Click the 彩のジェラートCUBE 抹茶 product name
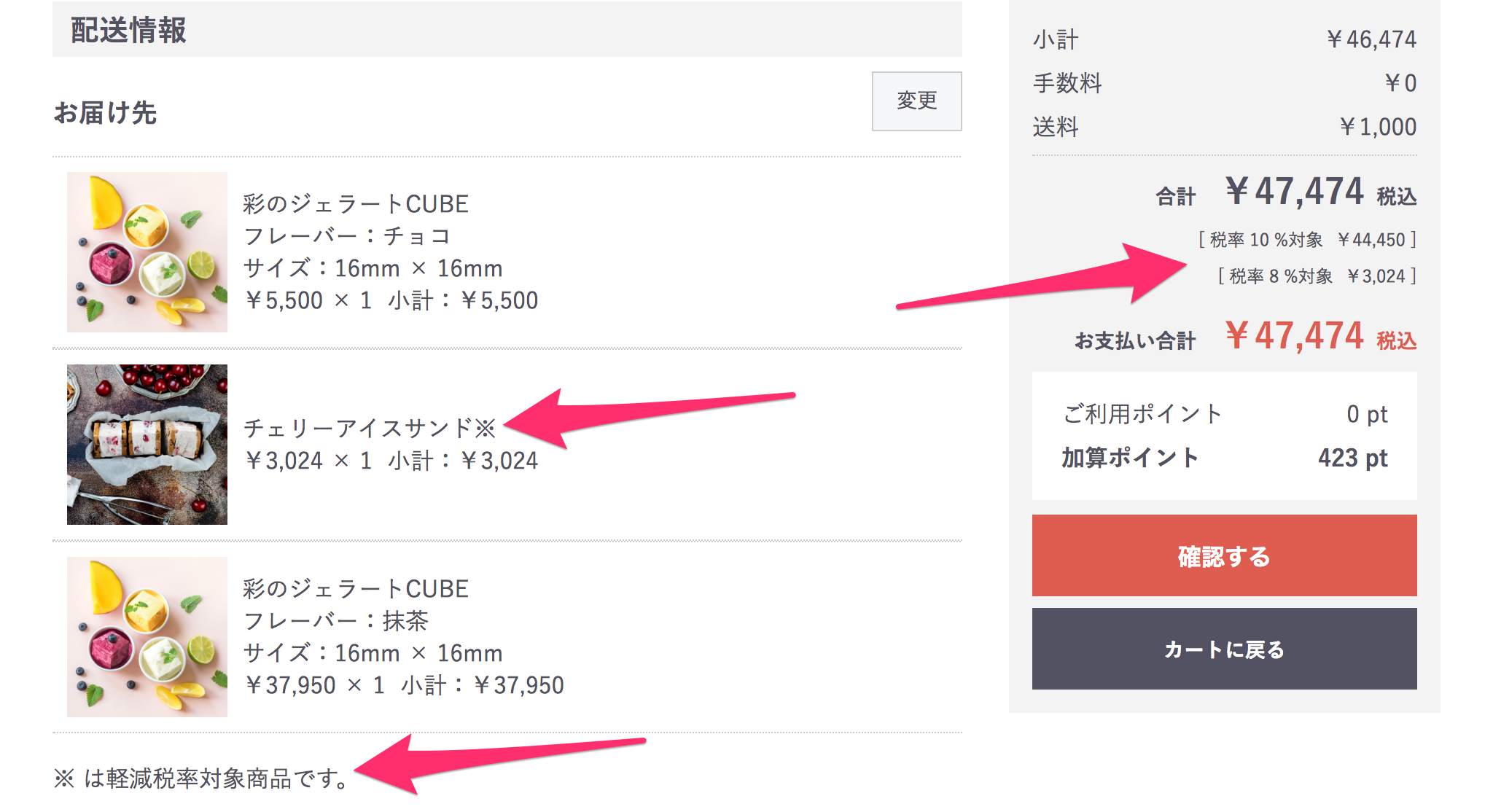The image size is (1493, 812). (x=356, y=589)
